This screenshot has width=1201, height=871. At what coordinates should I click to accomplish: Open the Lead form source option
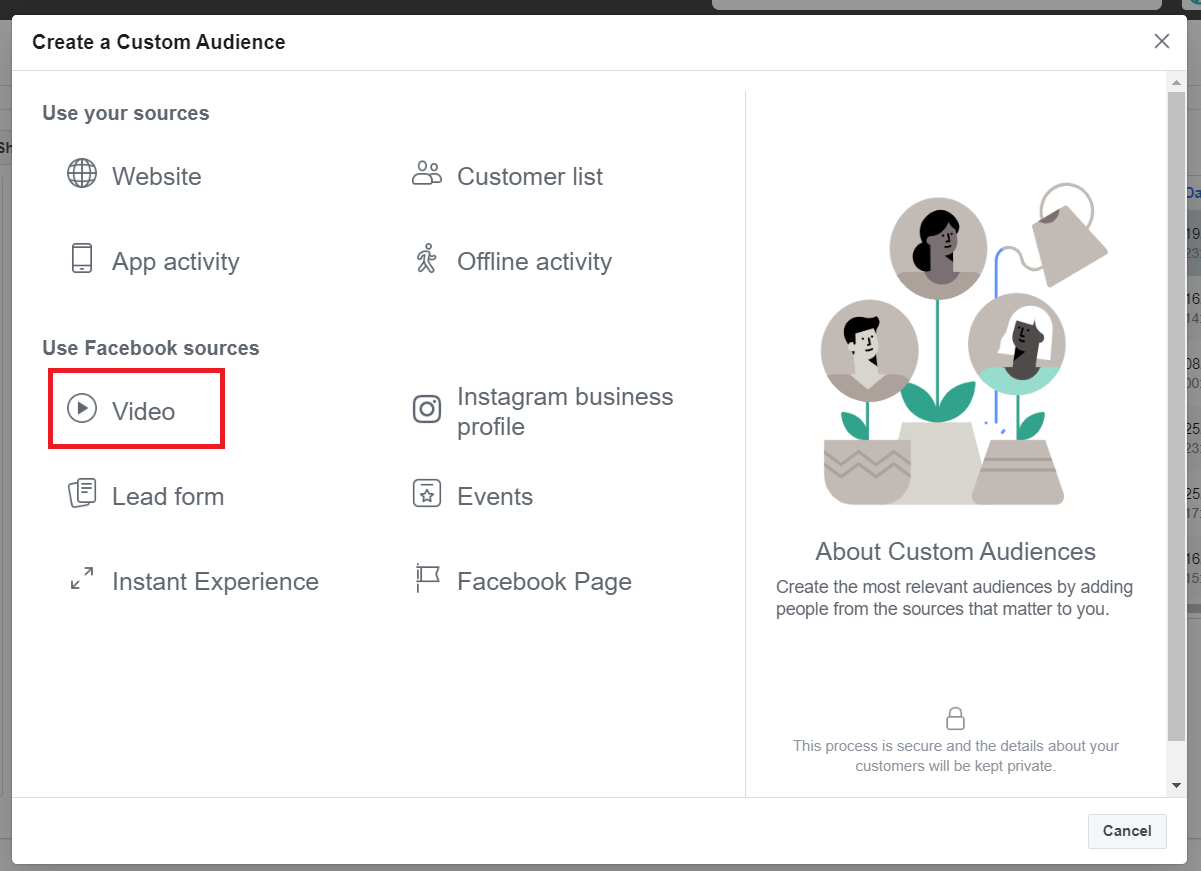(x=168, y=497)
